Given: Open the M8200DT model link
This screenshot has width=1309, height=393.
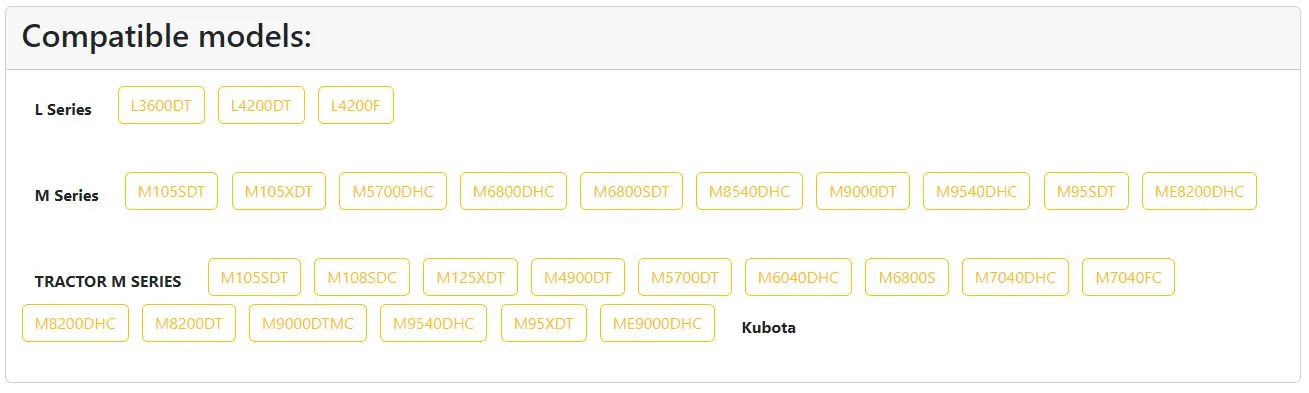Looking at the screenshot, I should click(189, 323).
